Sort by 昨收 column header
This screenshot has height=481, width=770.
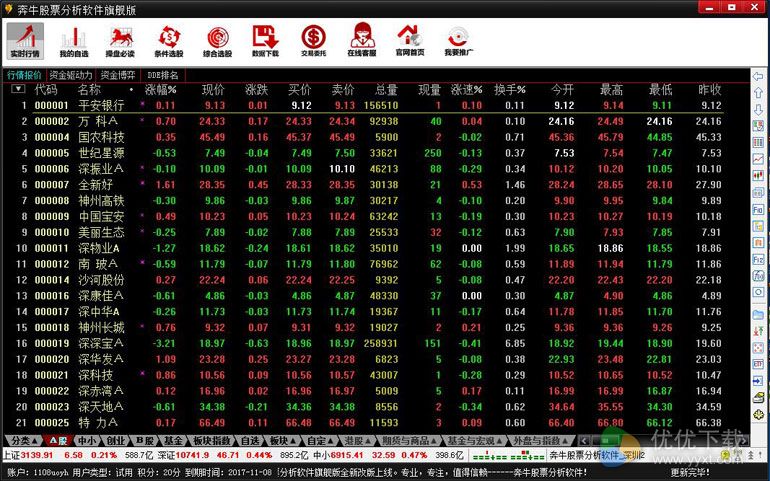(x=710, y=89)
